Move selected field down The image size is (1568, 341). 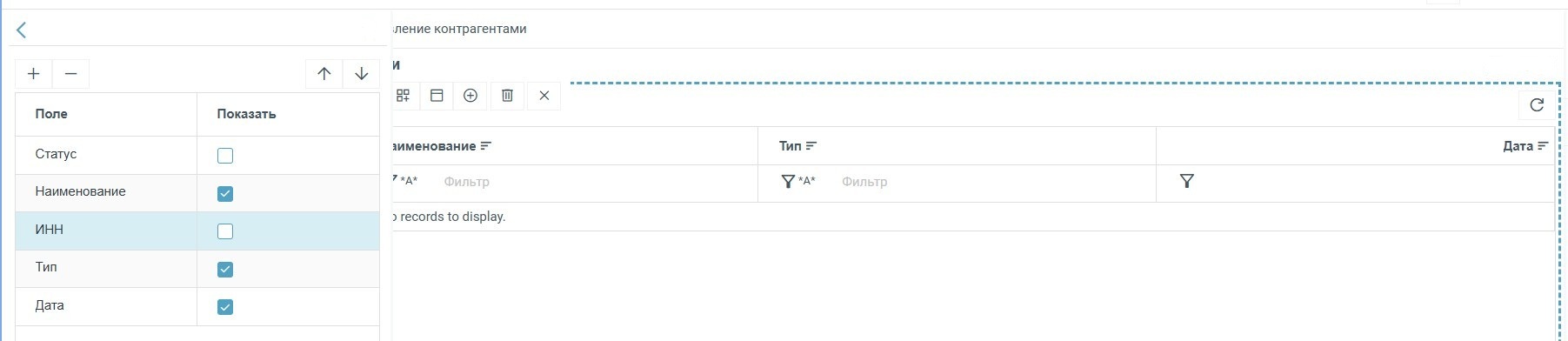[x=362, y=74]
